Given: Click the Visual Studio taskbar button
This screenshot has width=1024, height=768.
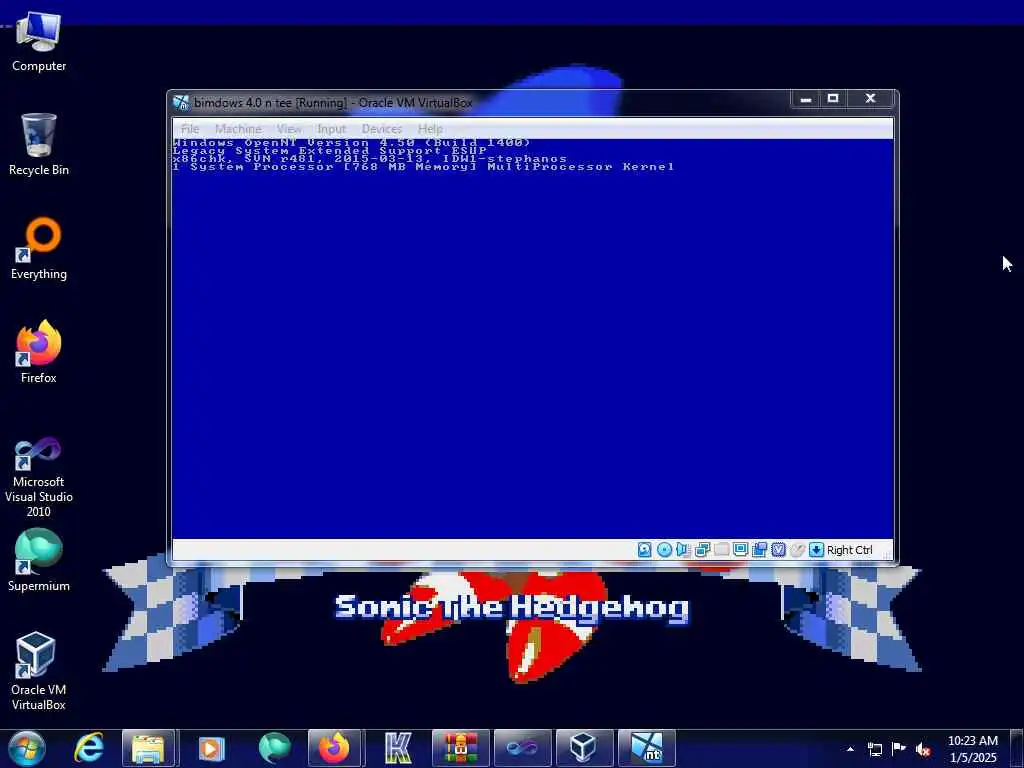Looking at the screenshot, I should point(522,748).
